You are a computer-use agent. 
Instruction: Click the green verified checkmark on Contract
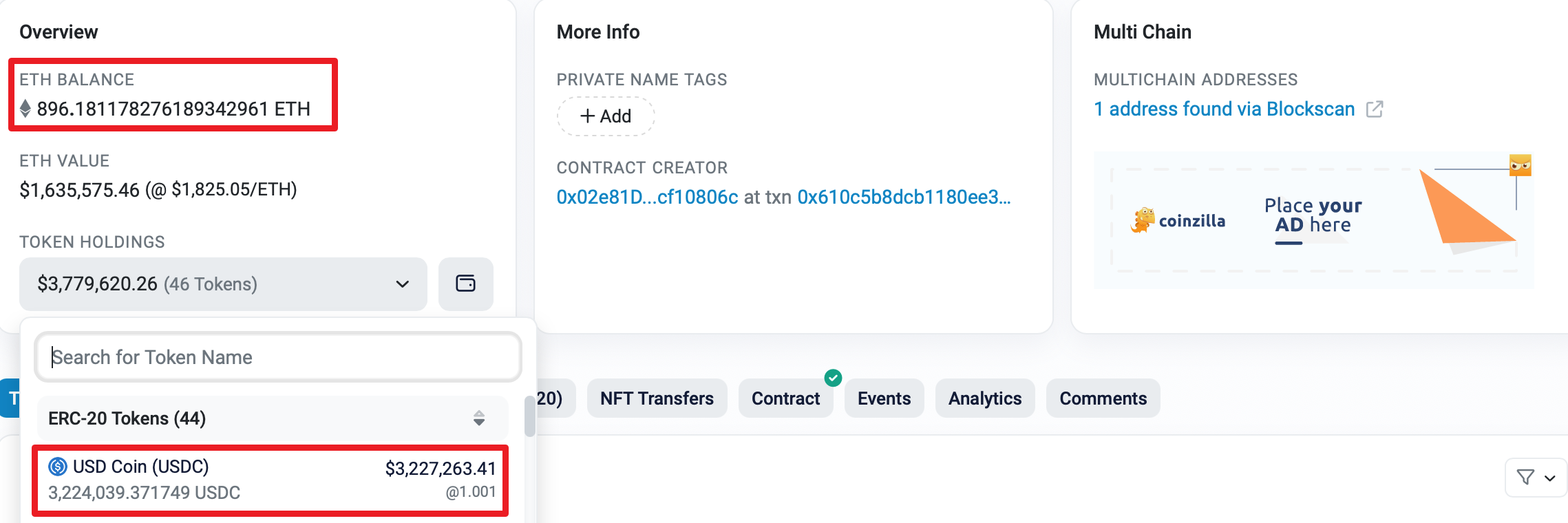(833, 377)
